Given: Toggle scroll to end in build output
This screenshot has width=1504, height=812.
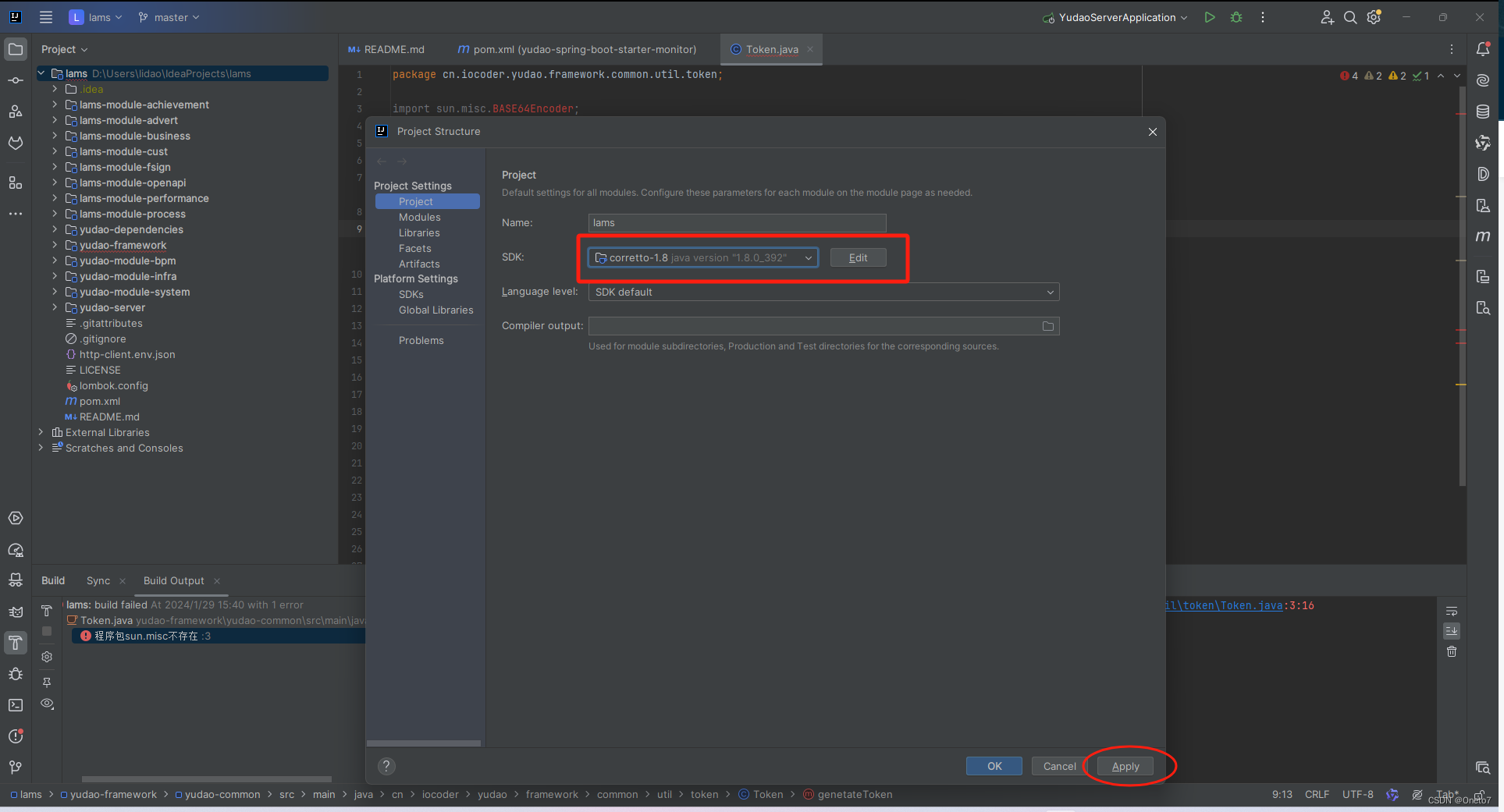Looking at the screenshot, I should click(x=1452, y=631).
